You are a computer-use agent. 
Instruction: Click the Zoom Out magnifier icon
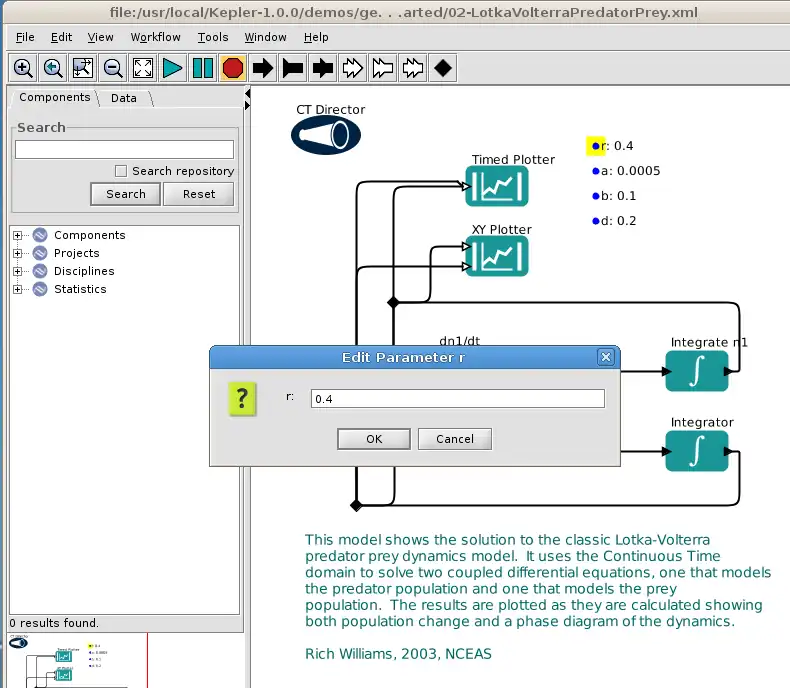(113, 68)
